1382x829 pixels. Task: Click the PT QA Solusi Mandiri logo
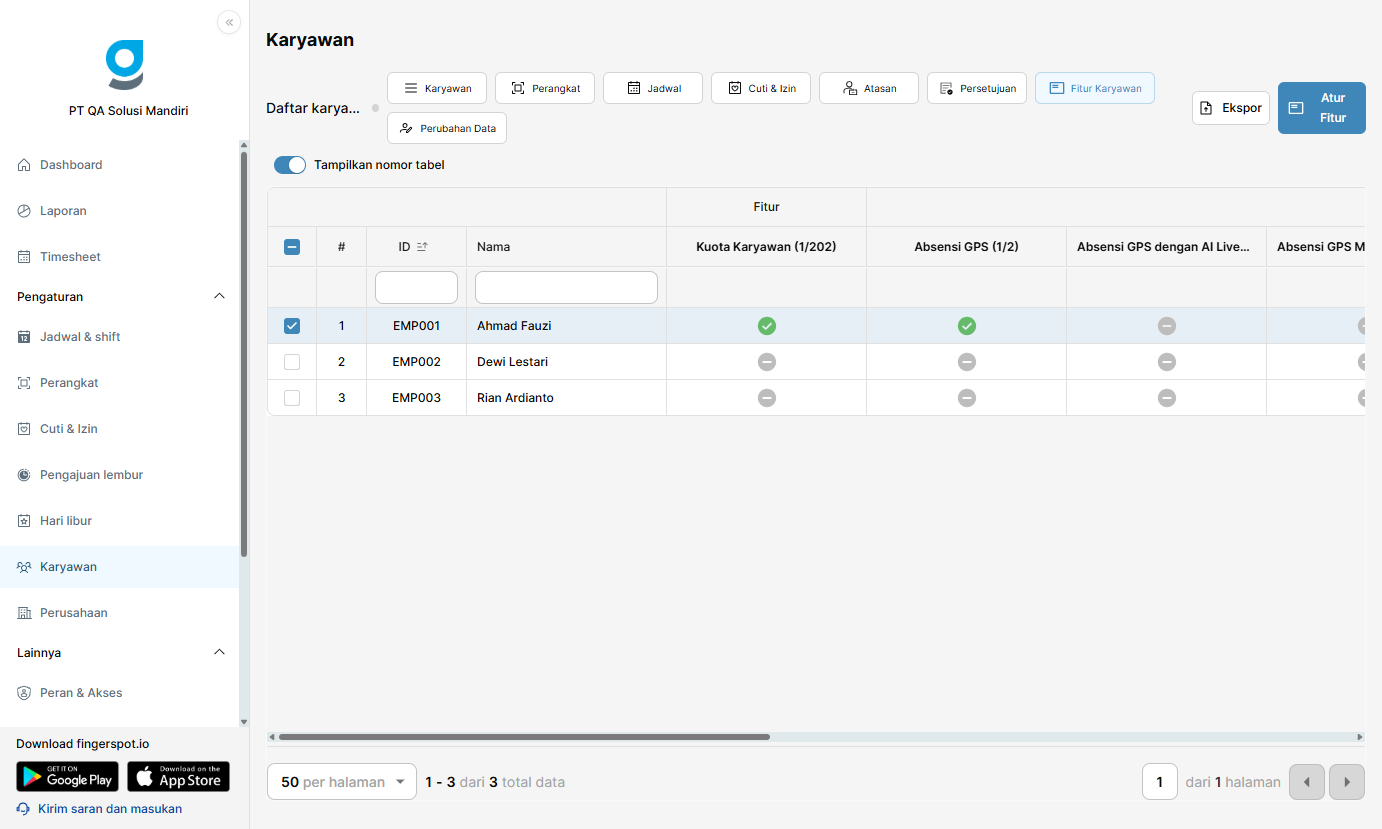click(x=125, y=65)
